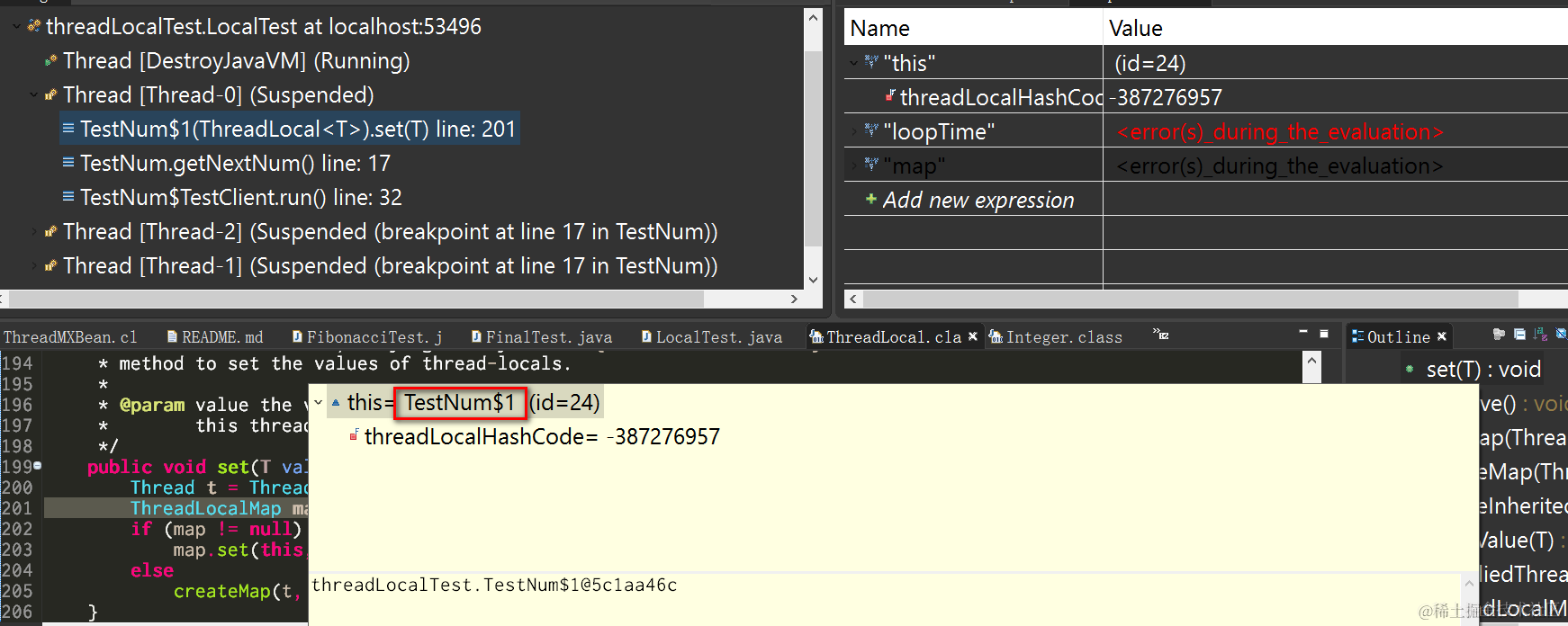Screen dimensions: 1568x626
Task: Click the field icon beside threadLocalHashCode in hover popup
Action: tap(355, 435)
